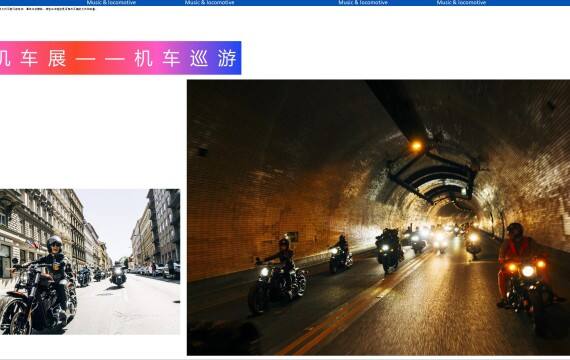
Task: Click the character 展 in the title banner
Action: (57, 58)
